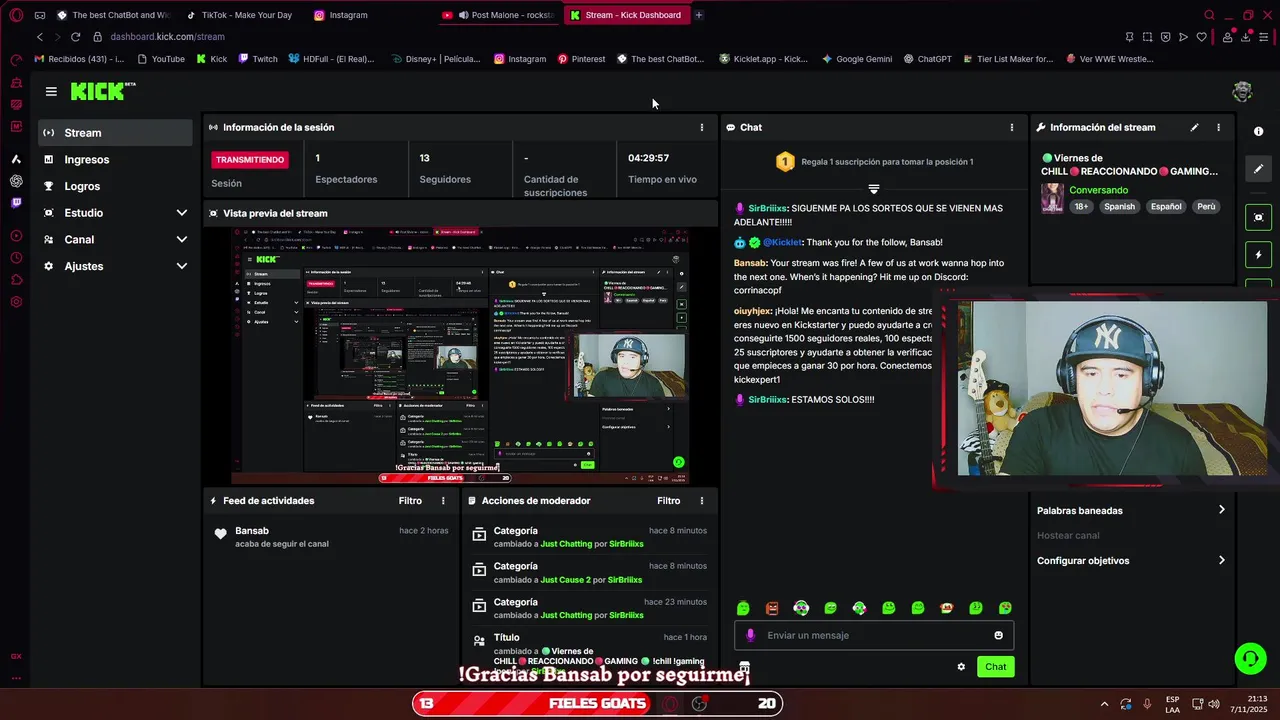The height and width of the screenshot is (720, 1280).
Task: Go to Stream in the sidebar
Action: 116,133
